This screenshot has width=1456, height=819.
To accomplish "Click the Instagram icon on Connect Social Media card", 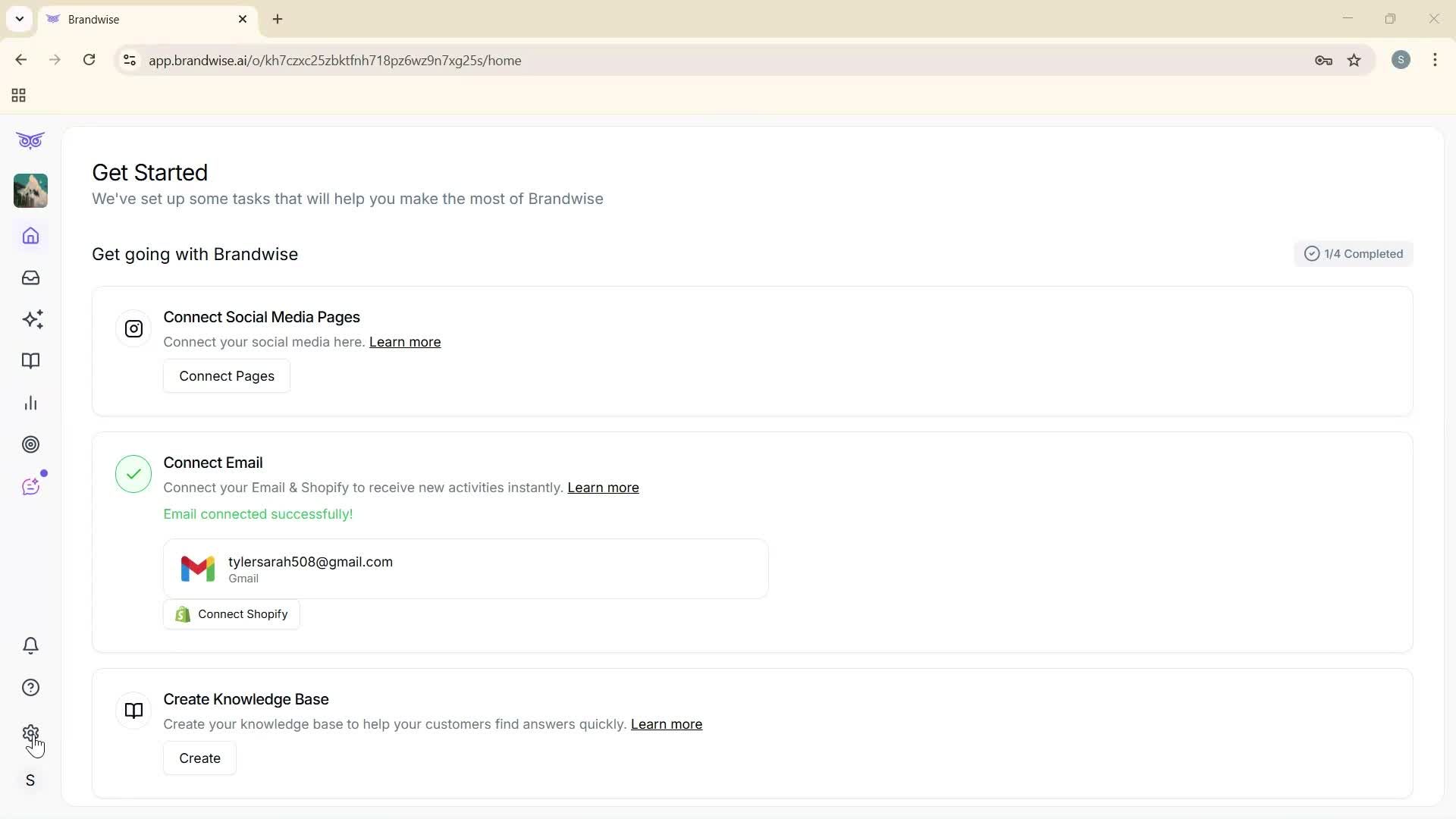I will [133, 328].
